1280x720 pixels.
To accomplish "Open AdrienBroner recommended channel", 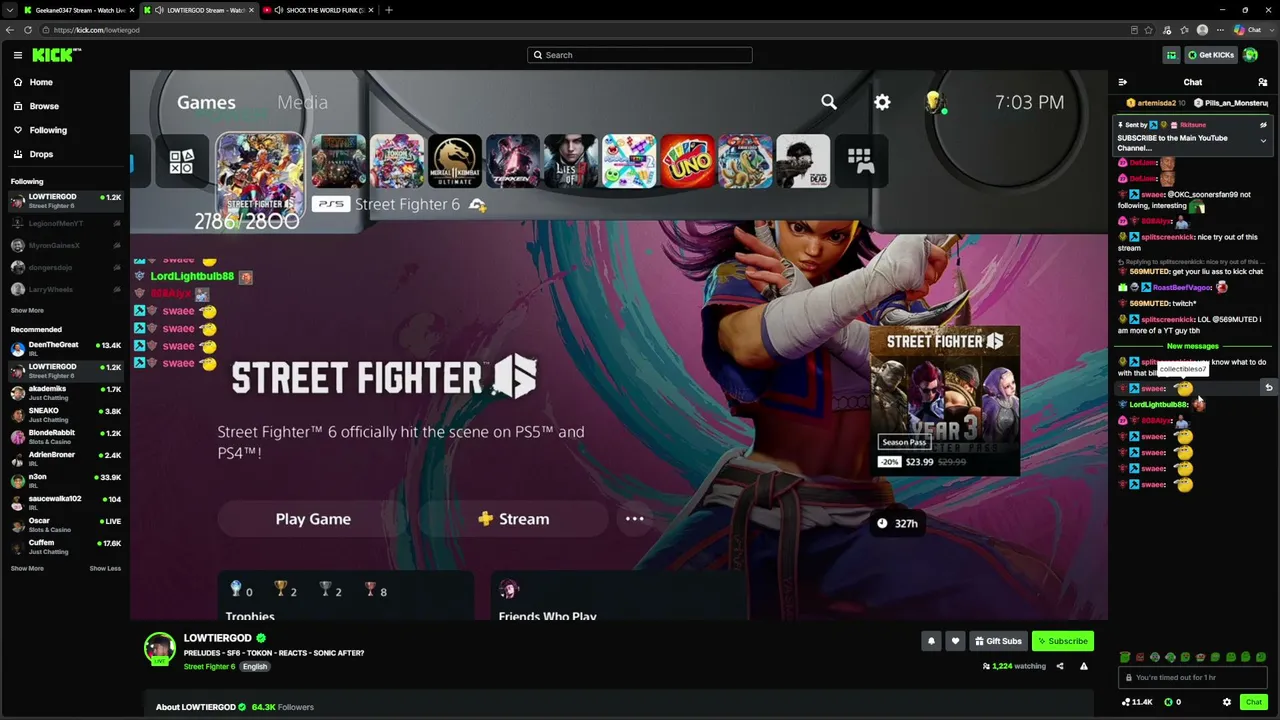I will (x=65, y=458).
